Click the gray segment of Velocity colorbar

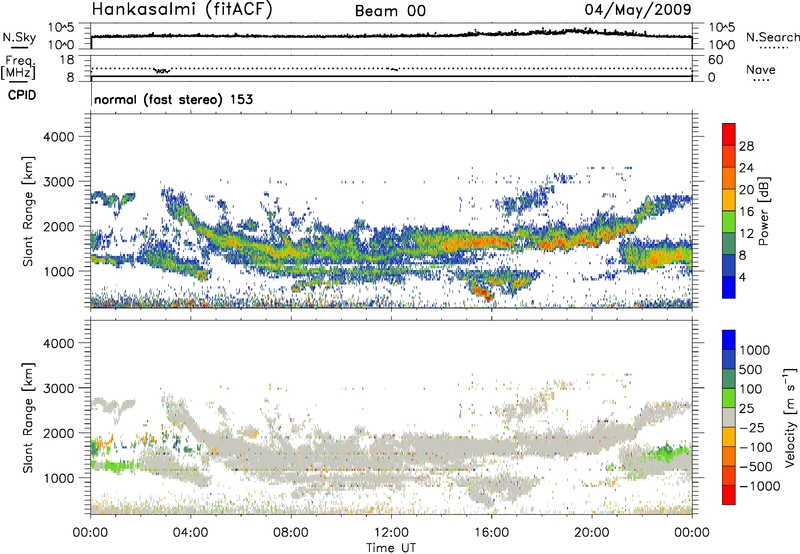point(729,418)
